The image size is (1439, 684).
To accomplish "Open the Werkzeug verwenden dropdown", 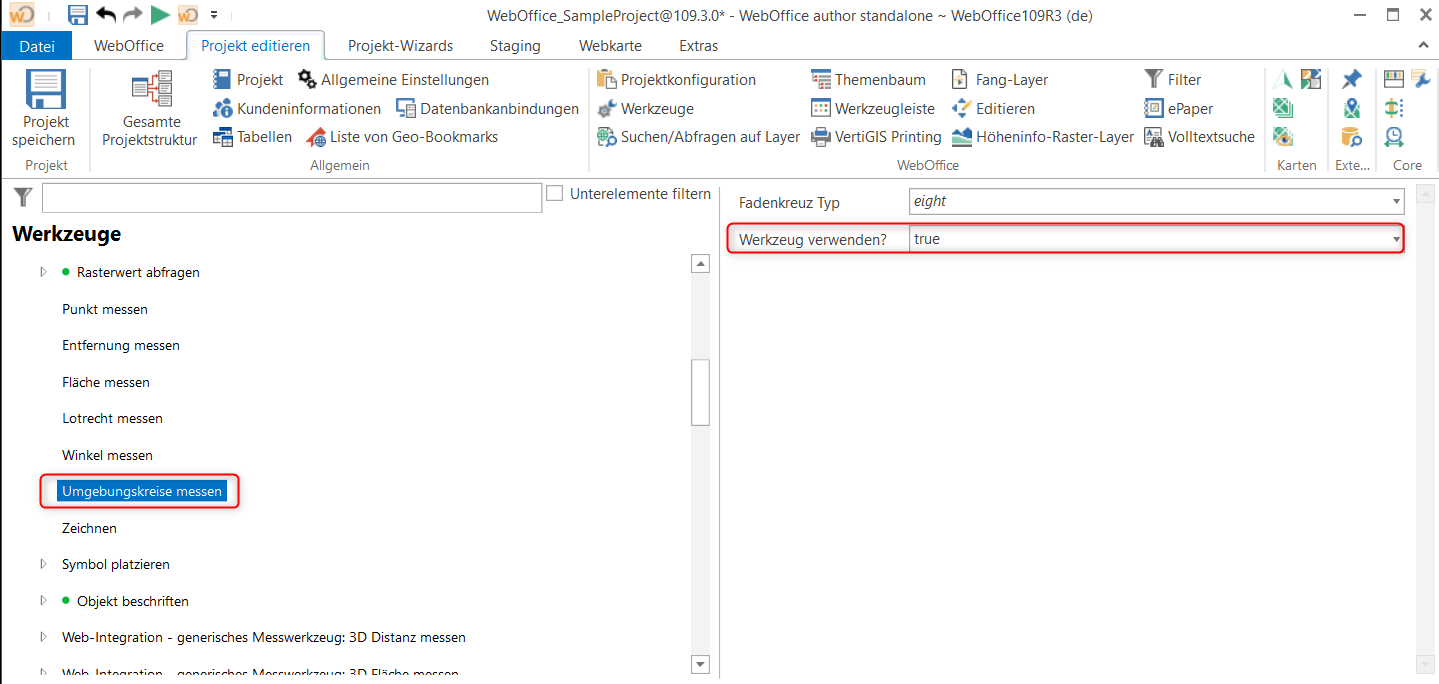I will (1396, 239).
